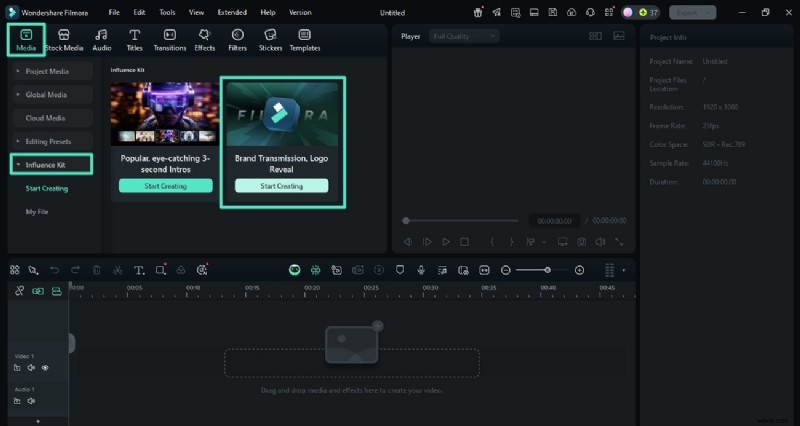Screen dimensions: 800x426
Task: Click the voiceover microphone icon
Action: 420,270
